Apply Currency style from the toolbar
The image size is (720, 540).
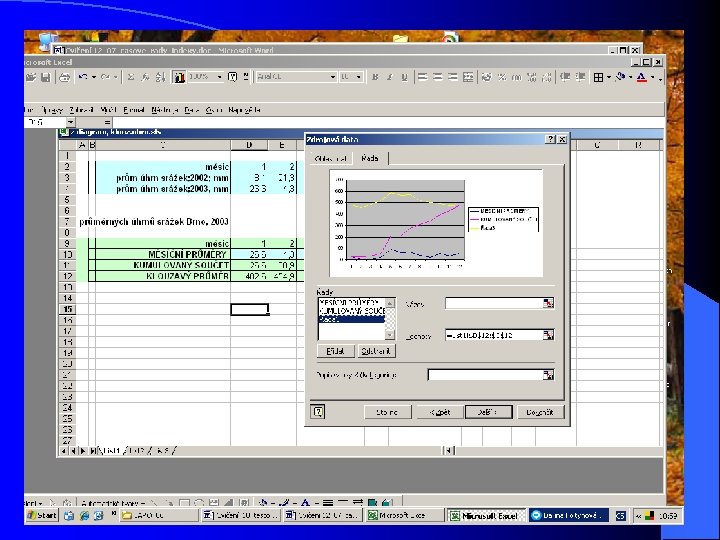(x=487, y=77)
